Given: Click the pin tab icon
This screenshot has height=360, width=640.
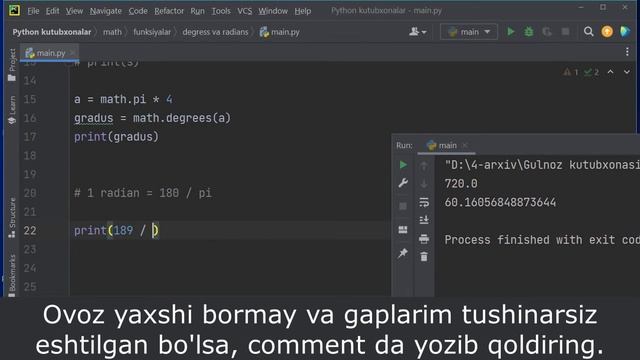Looking at the screenshot, I should (403, 253).
